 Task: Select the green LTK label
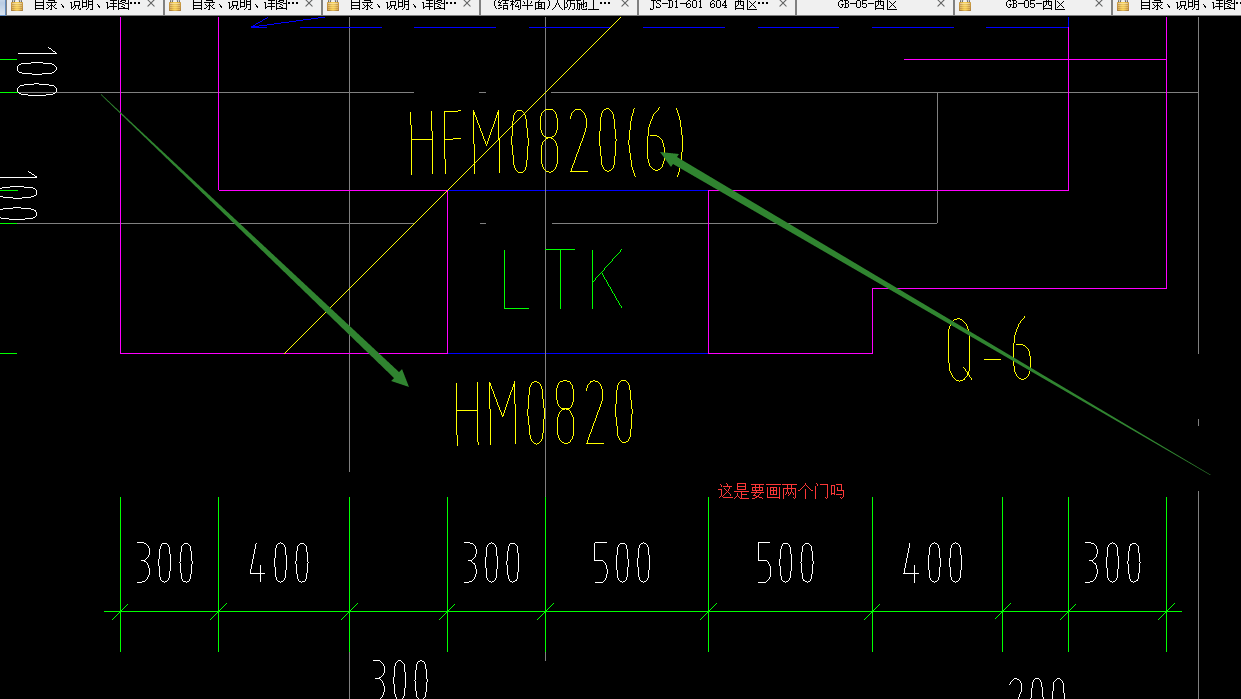pyautogui.click(x=562, y=279)
